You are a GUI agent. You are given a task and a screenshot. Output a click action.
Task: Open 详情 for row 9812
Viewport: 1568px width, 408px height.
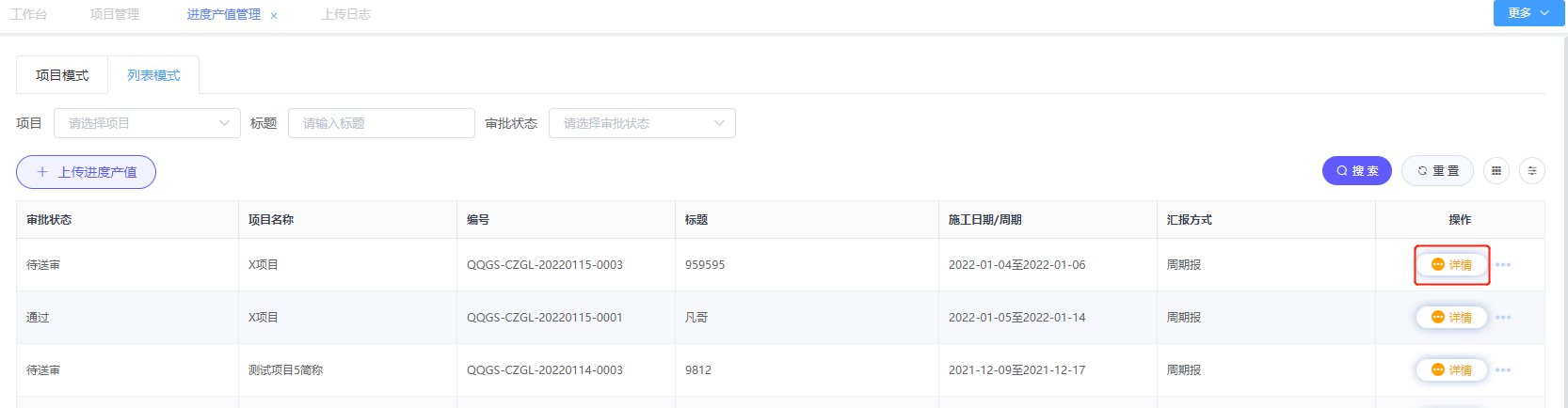click(1451, 370)
